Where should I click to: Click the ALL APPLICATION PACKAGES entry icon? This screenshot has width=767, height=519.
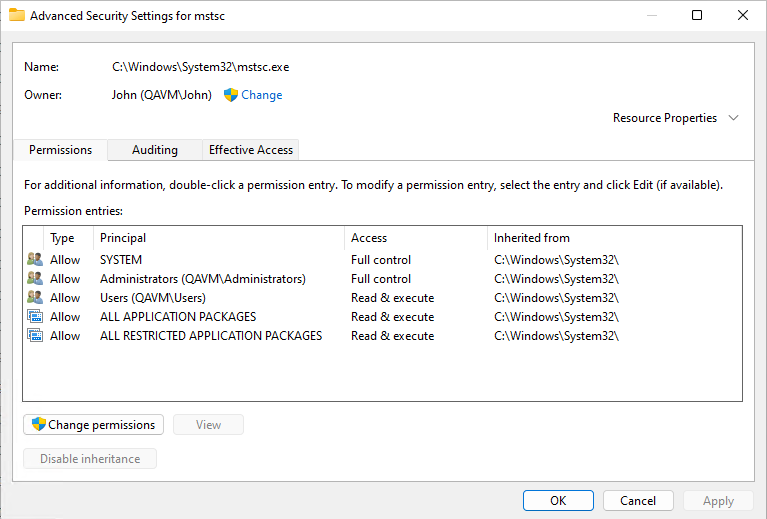pyautogui.click(x=35, y=317)
